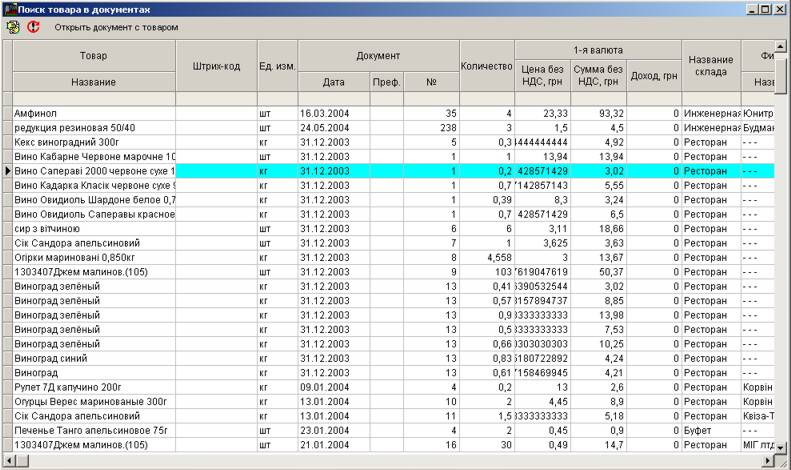Viewport: 791px width, 470px height.
Task: Click the 'Количество' column header
Action: click(486, 66)
